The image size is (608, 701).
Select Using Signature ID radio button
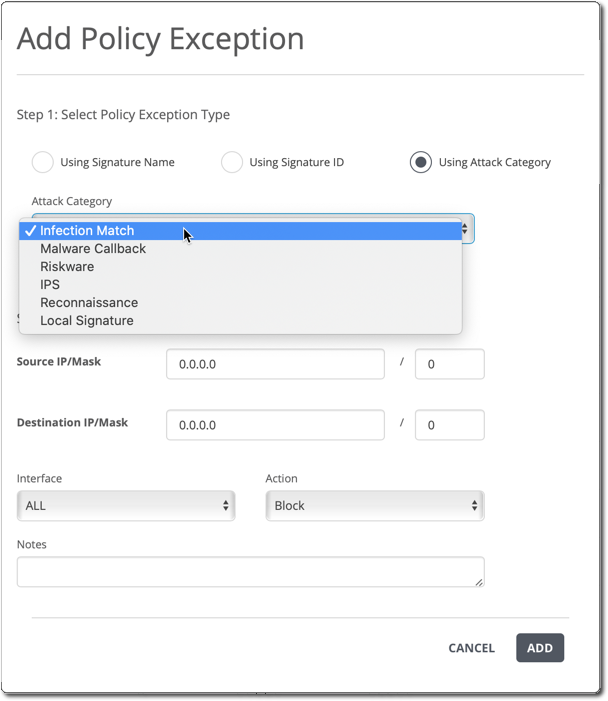coord(232,162)
